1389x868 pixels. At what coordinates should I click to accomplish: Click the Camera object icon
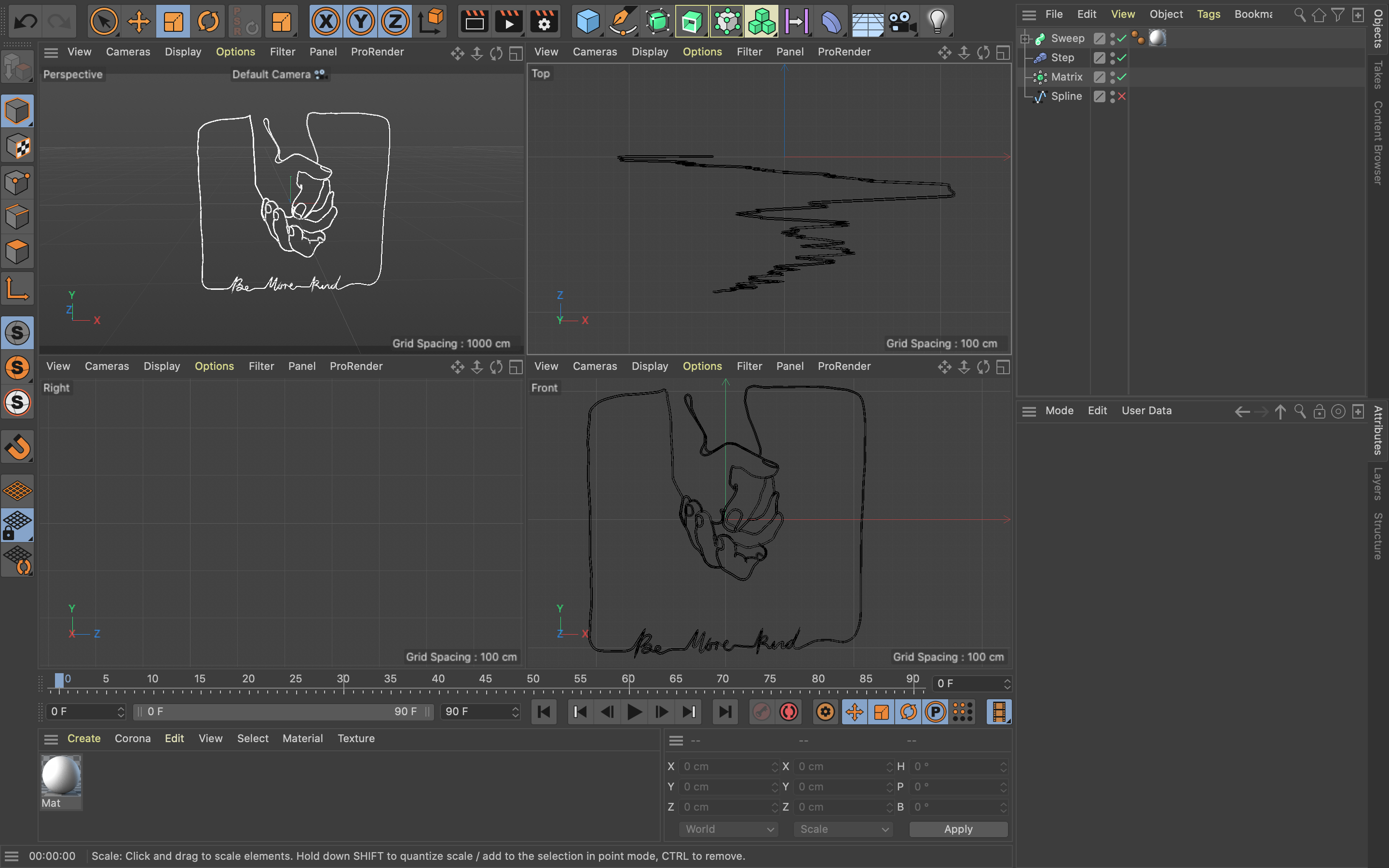(902, 22)
